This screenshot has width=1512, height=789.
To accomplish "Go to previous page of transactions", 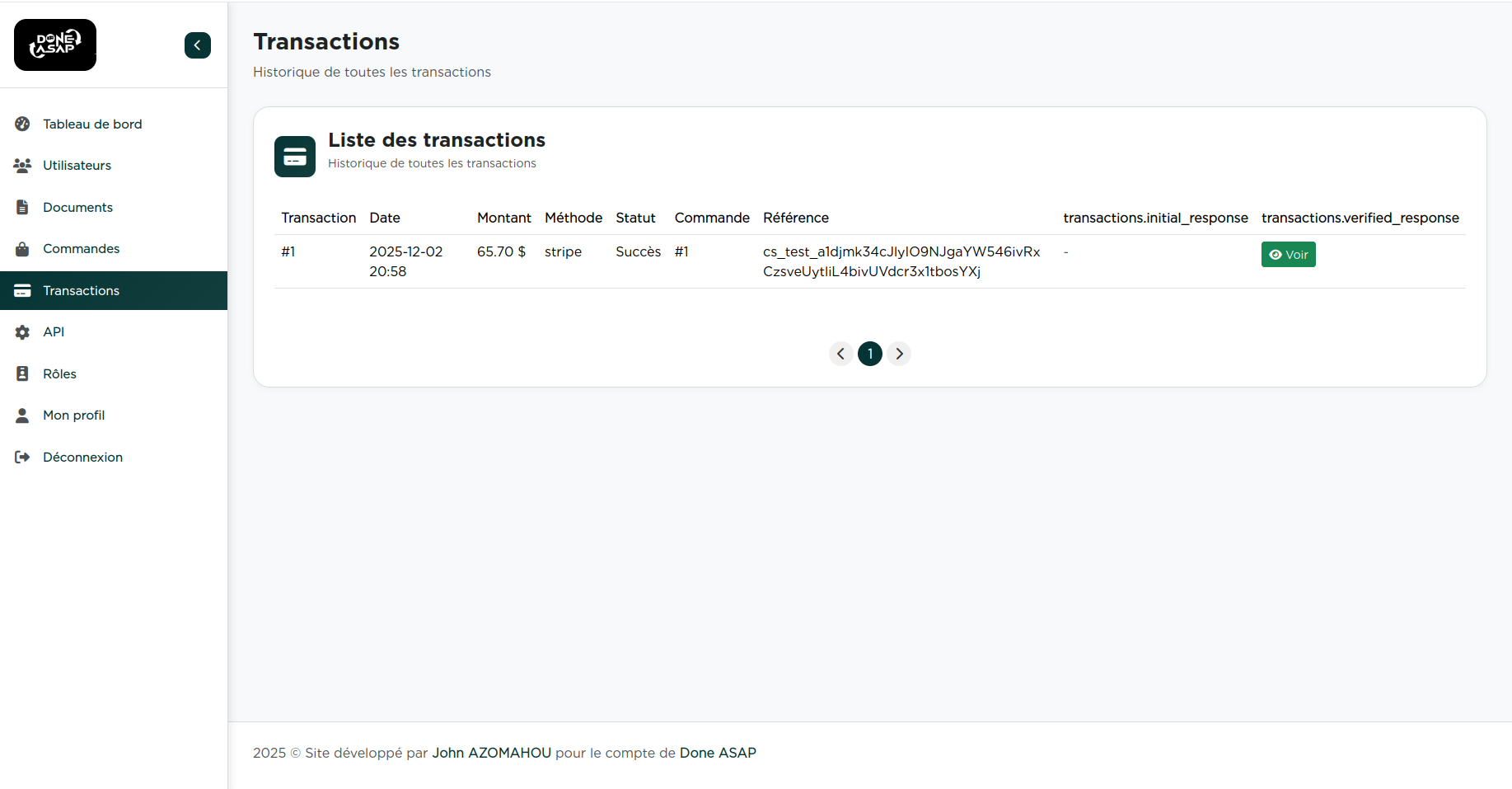I will coord(840,354).
